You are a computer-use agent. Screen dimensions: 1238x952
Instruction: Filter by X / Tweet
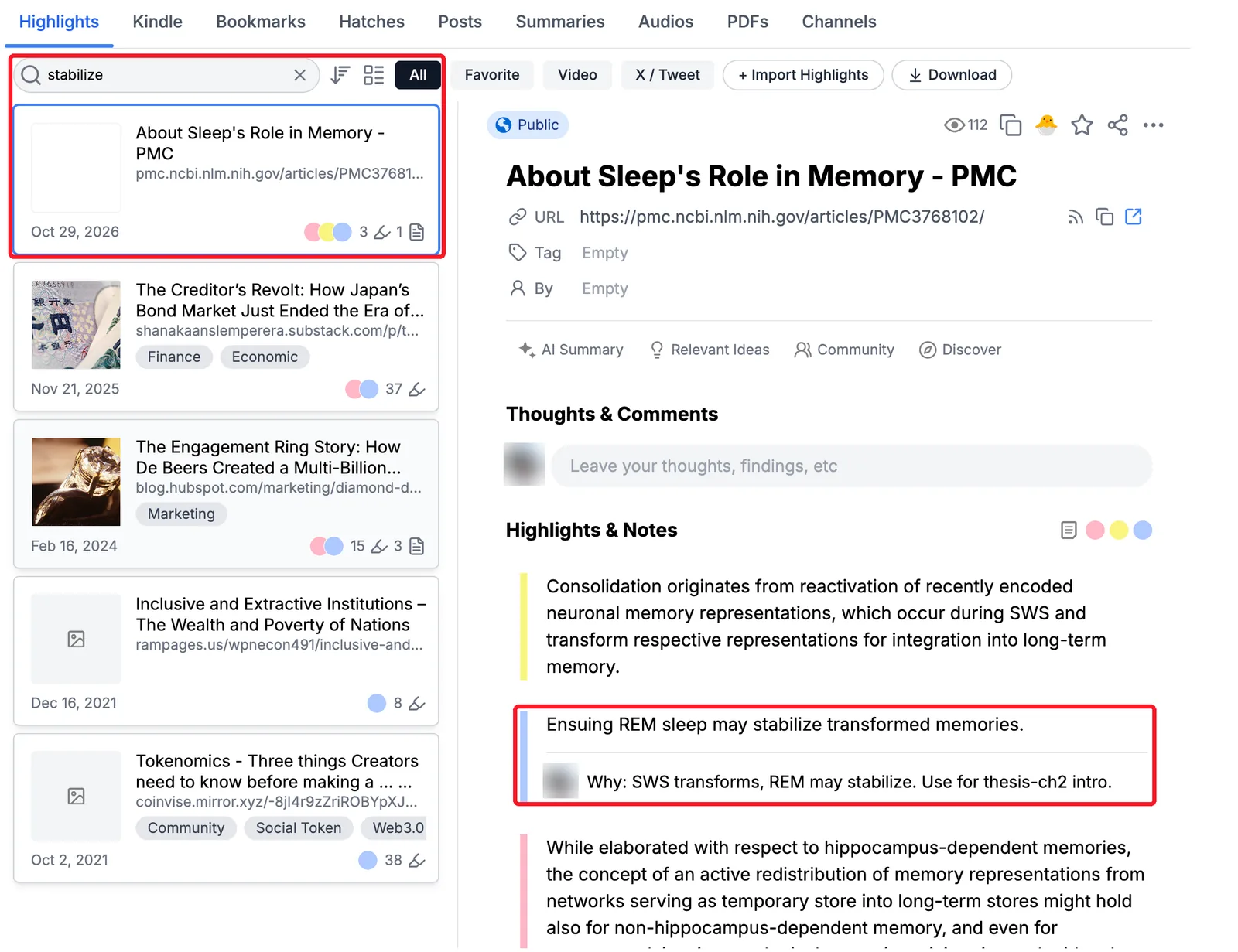point(668,75)
